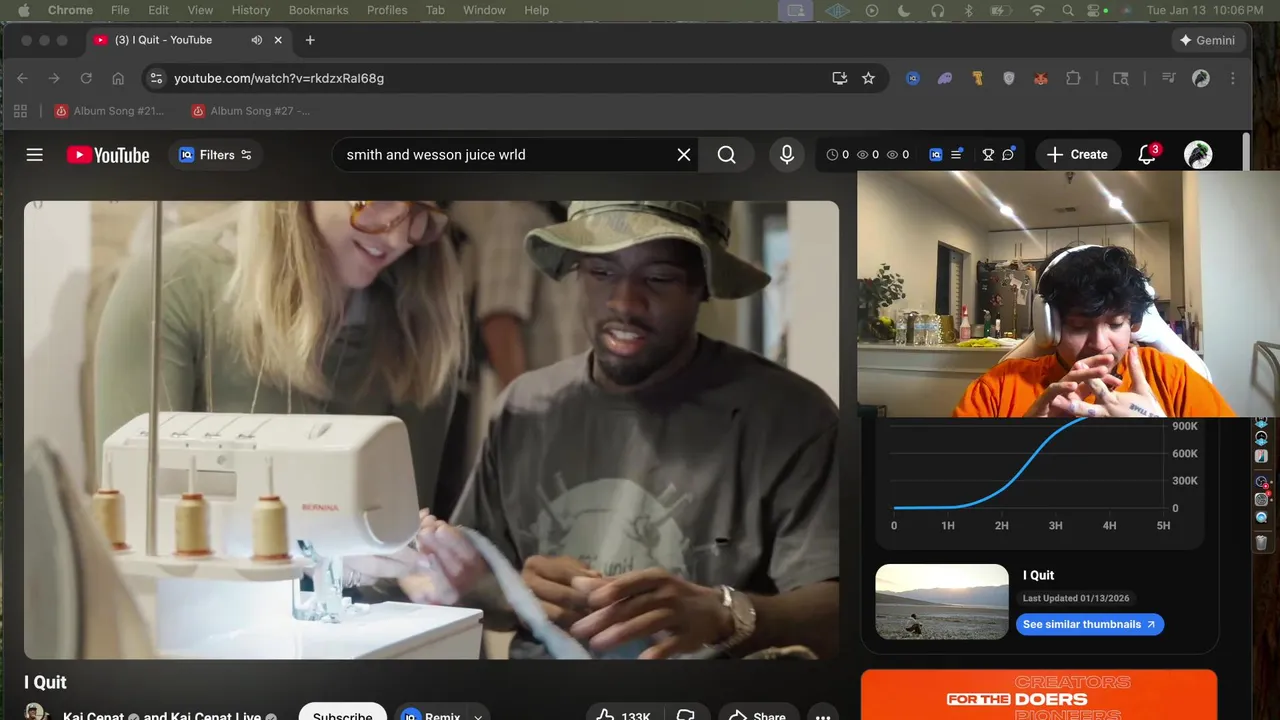Open YouTube notifications bell

[1147, 155]
